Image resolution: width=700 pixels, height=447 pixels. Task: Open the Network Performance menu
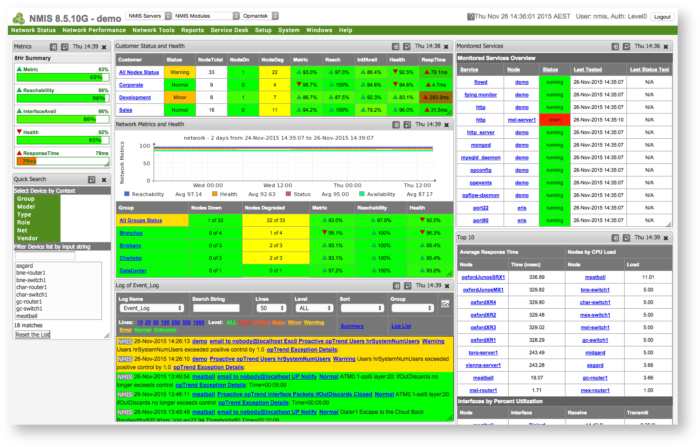pyautogui.click(x=94, y=30)
